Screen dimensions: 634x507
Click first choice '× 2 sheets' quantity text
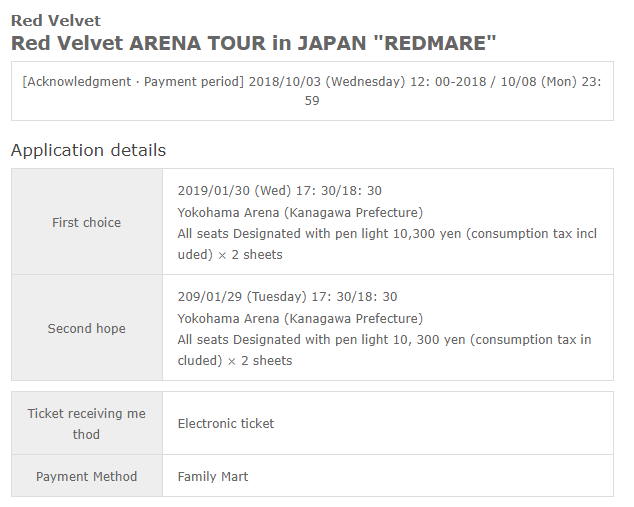point(250,255)
